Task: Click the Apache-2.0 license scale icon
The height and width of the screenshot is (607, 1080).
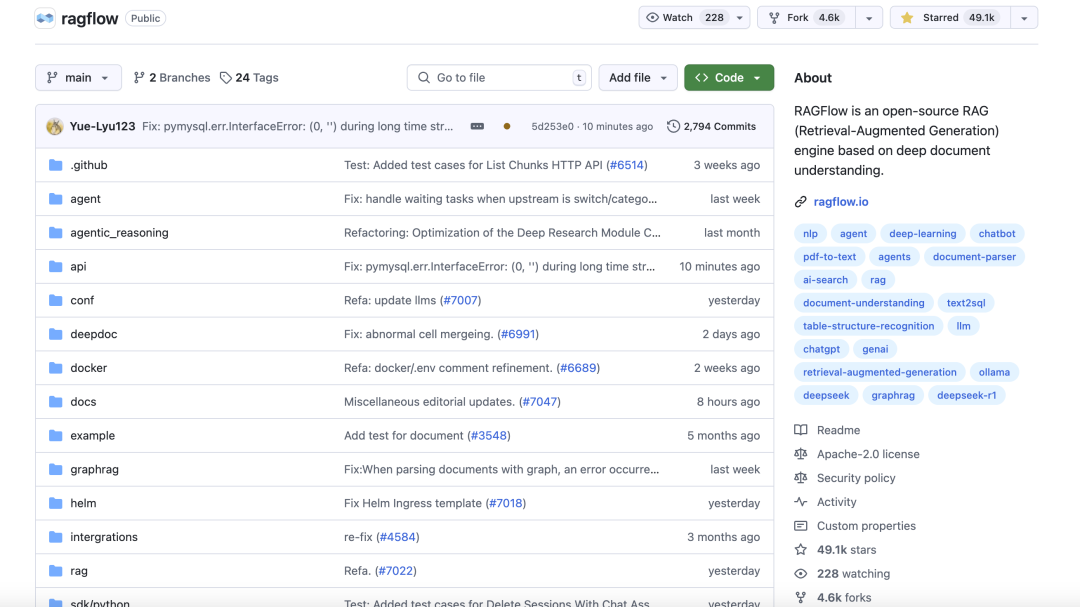Action: pos(800,454)
